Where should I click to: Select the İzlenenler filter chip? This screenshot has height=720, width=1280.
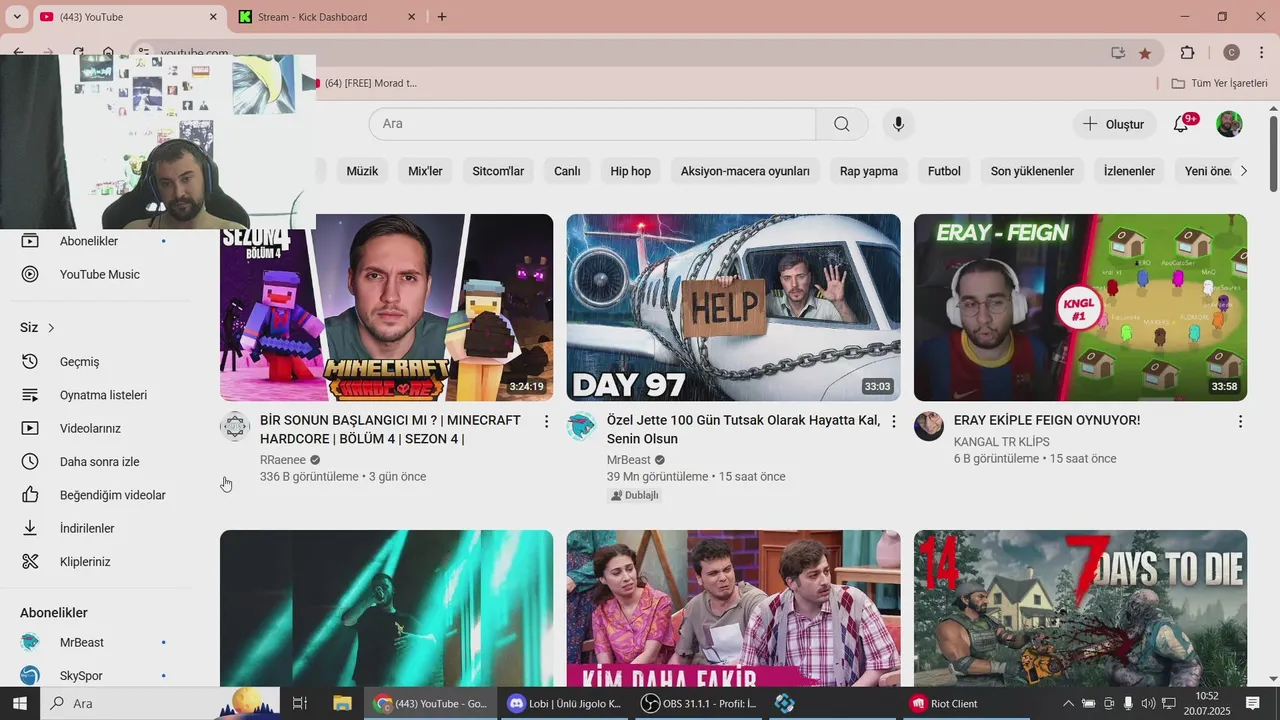[1129, 171]
